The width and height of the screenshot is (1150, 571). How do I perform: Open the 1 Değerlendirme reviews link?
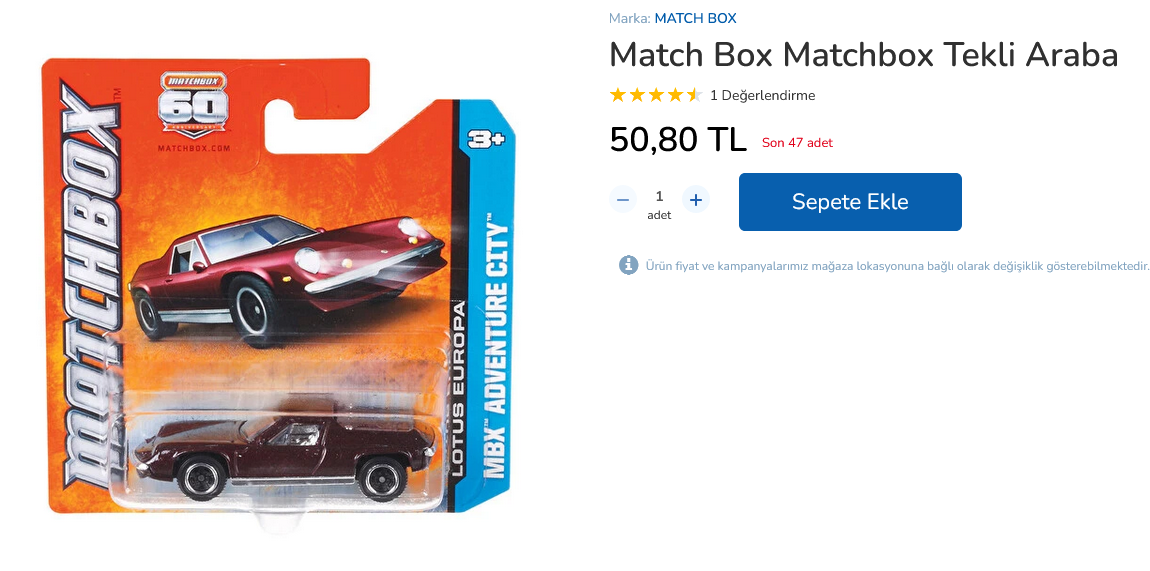[763, 95]
